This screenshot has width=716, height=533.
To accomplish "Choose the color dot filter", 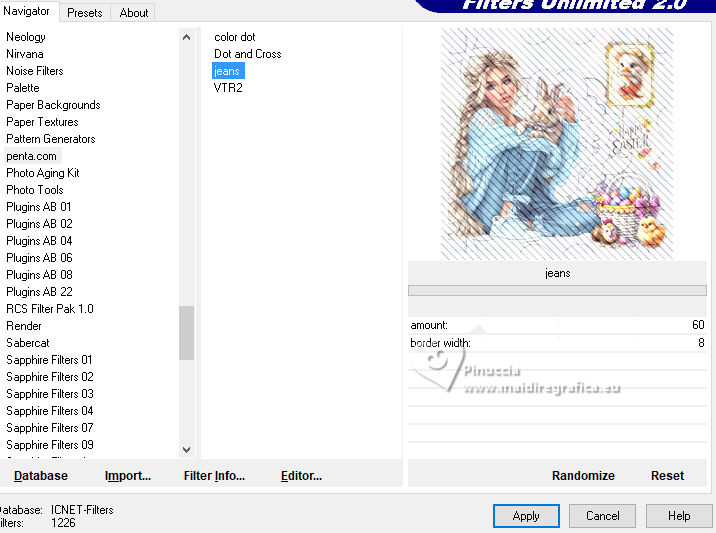I will 235,37.
